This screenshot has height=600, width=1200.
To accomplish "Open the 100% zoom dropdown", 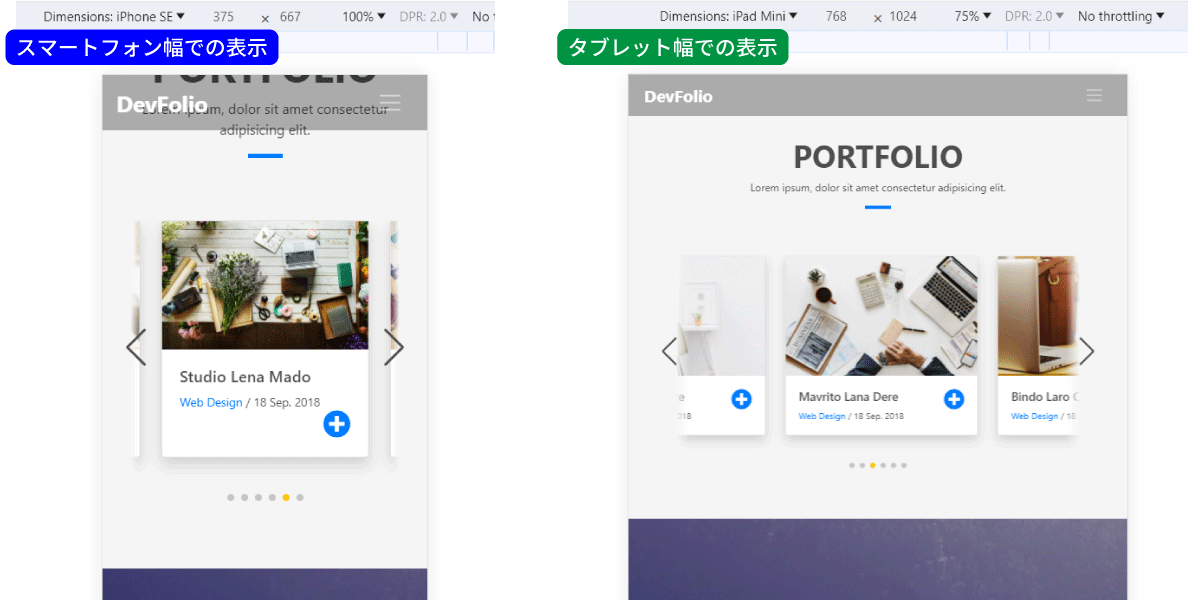I will (x=364, y=16).
